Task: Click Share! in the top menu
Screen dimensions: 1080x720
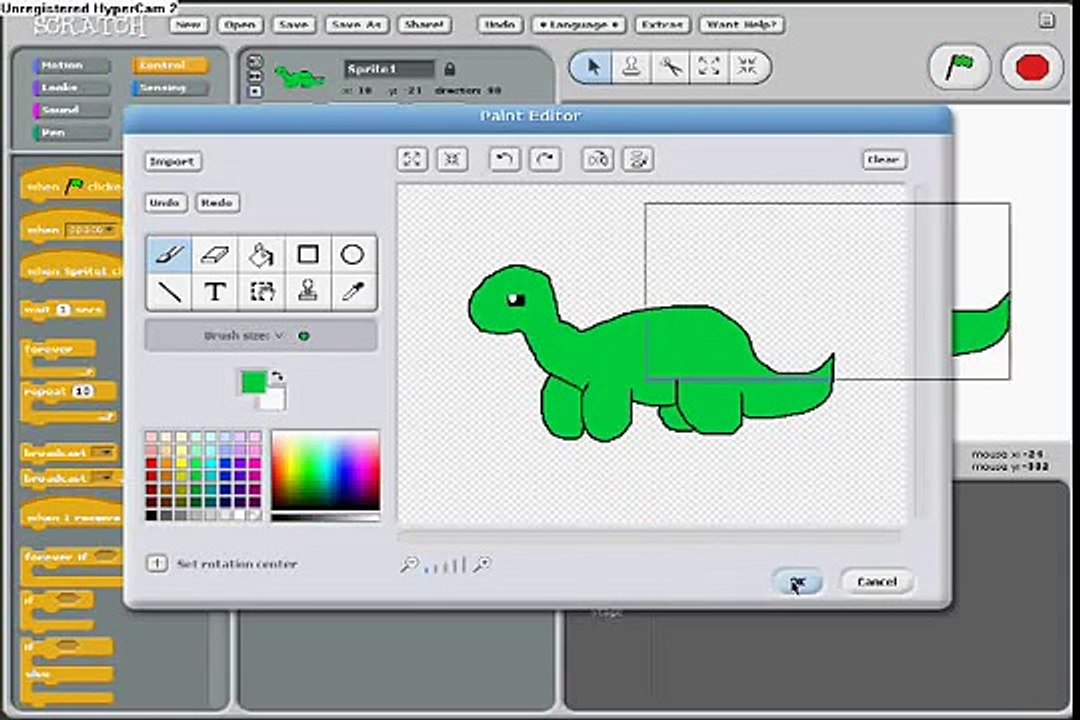Action: (x=424, y=25)
